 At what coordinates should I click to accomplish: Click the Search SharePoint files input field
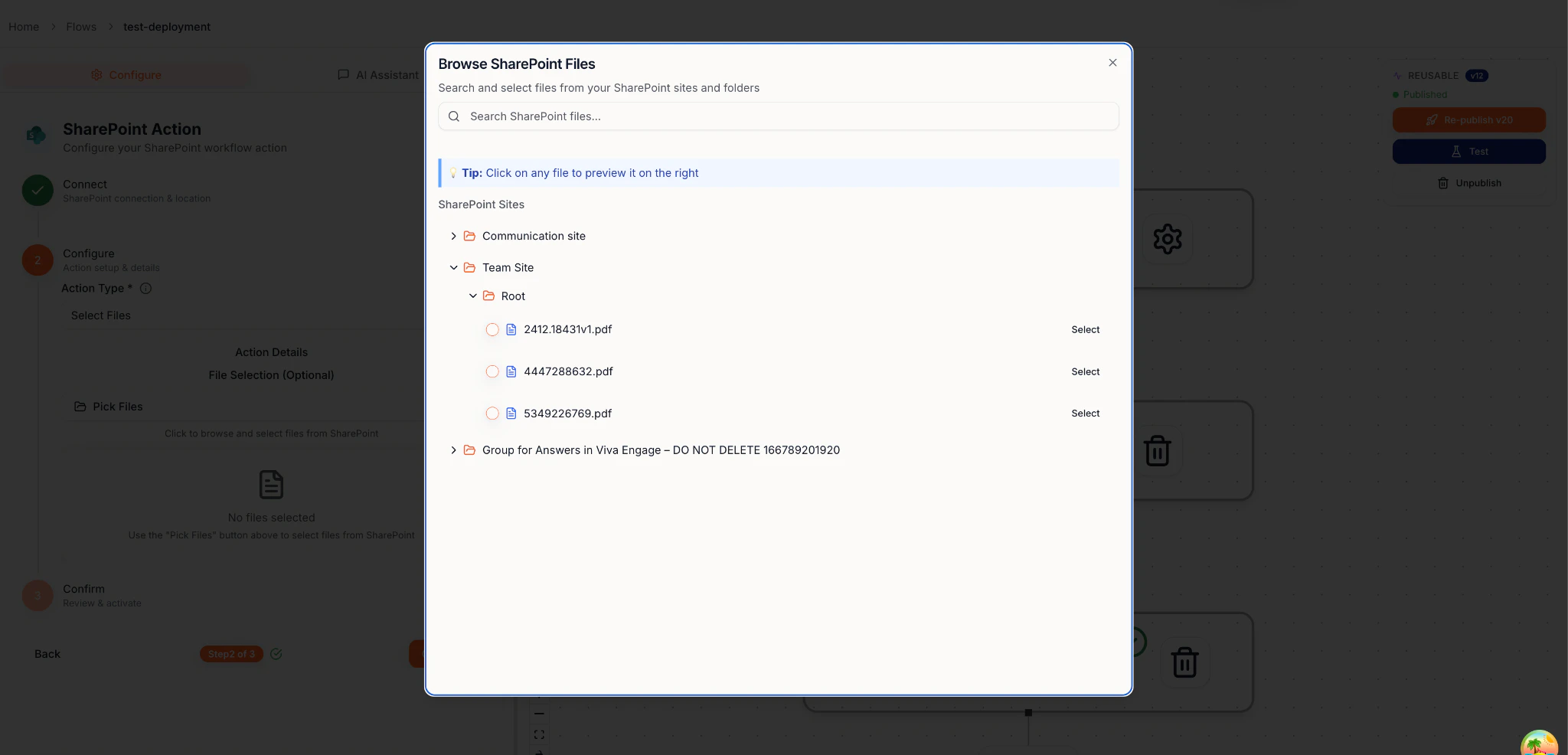coord(779,116)
